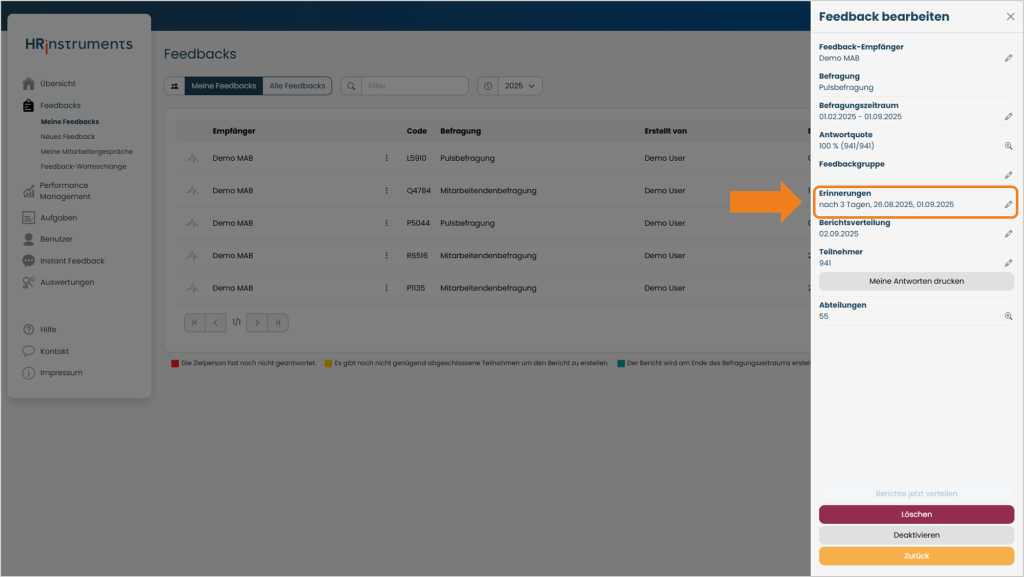Click the Impressum info icon
Viewport: 1024px width, 577px height.
click(28, 373)
